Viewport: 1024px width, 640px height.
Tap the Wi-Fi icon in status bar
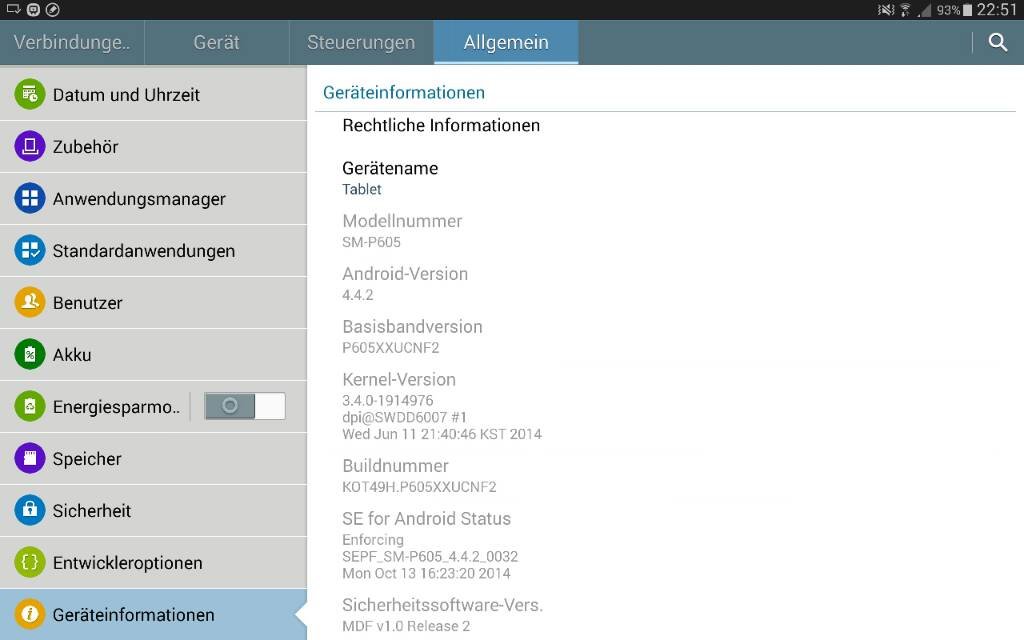tap(906, 10)
